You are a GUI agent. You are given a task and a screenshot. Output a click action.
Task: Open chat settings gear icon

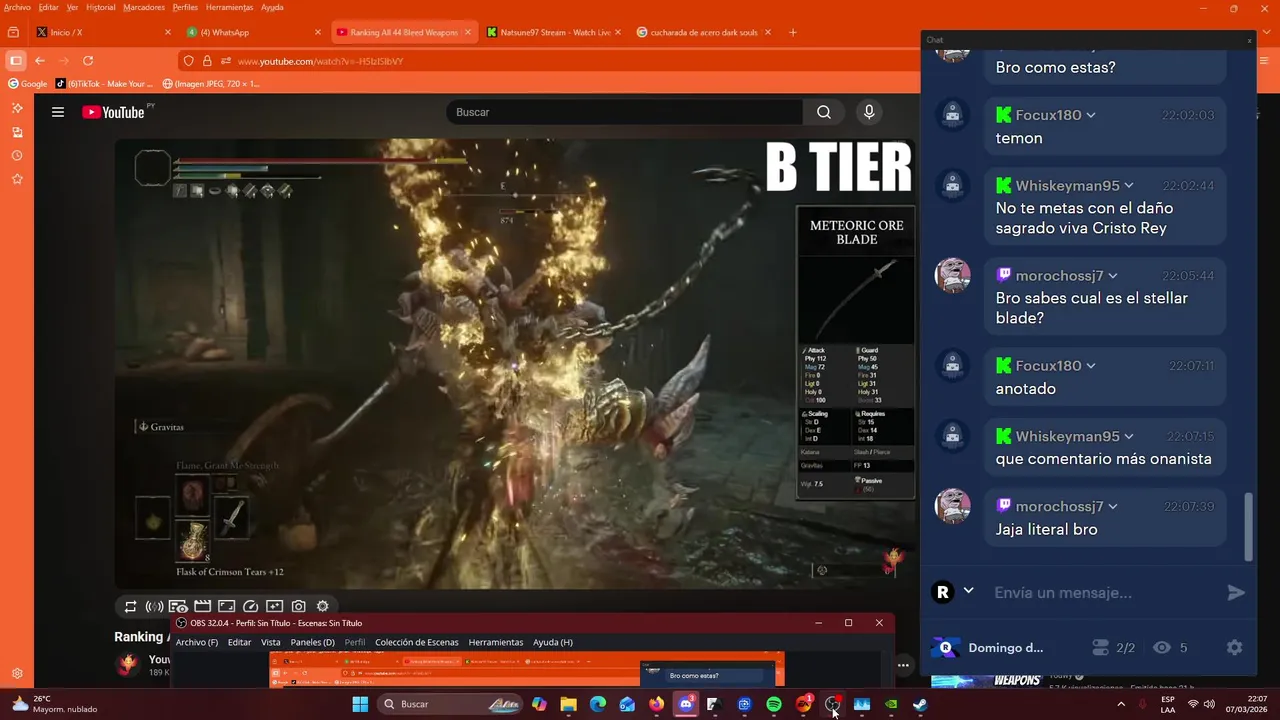pos(1234,647)
